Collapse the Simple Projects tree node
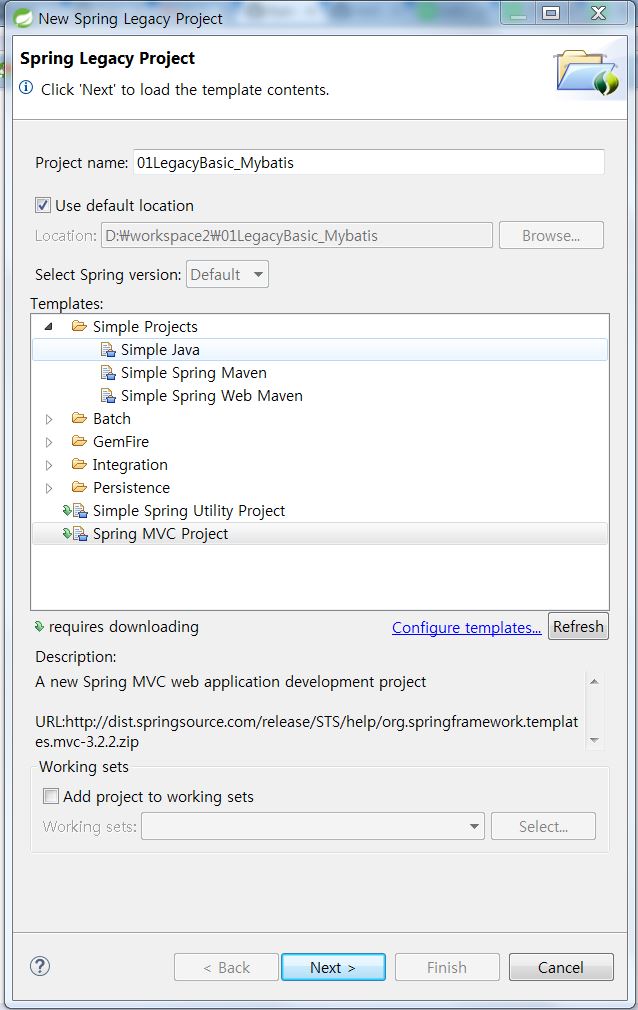Screen dimensions: 638x1010 (48, 327)
